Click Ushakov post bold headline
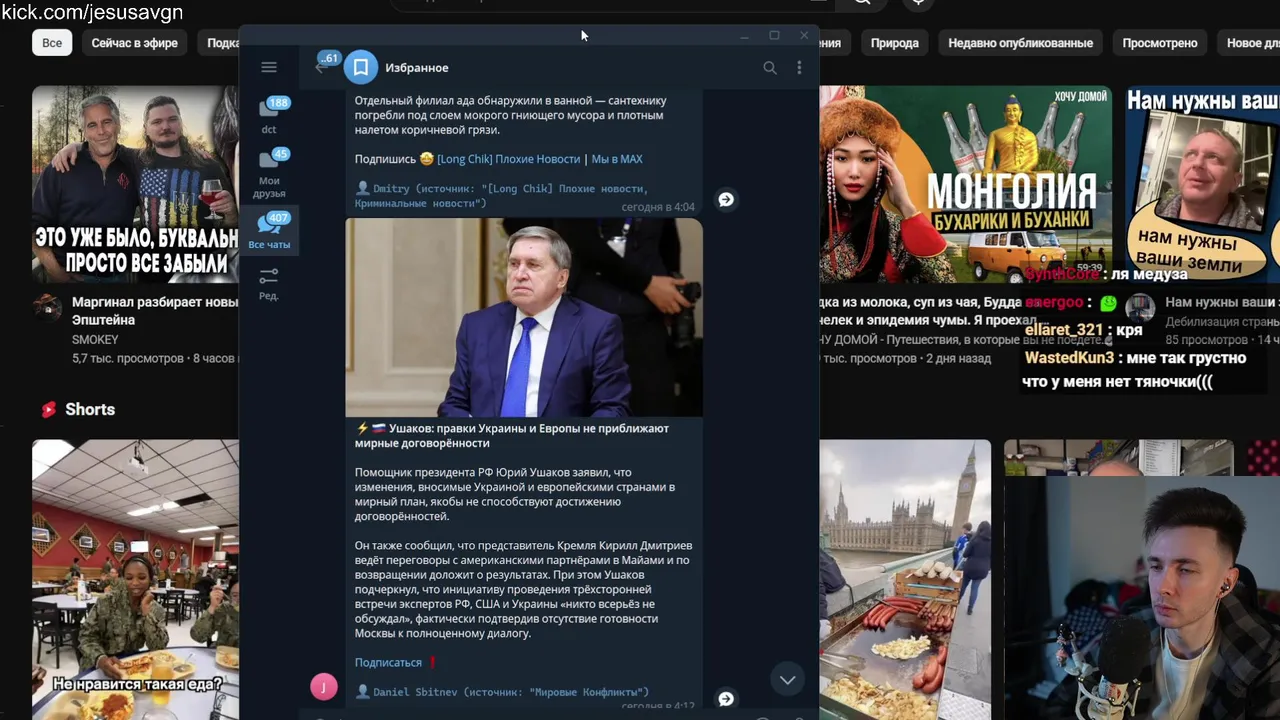Screen dimensions: 1280x720 tap(512, 435)
